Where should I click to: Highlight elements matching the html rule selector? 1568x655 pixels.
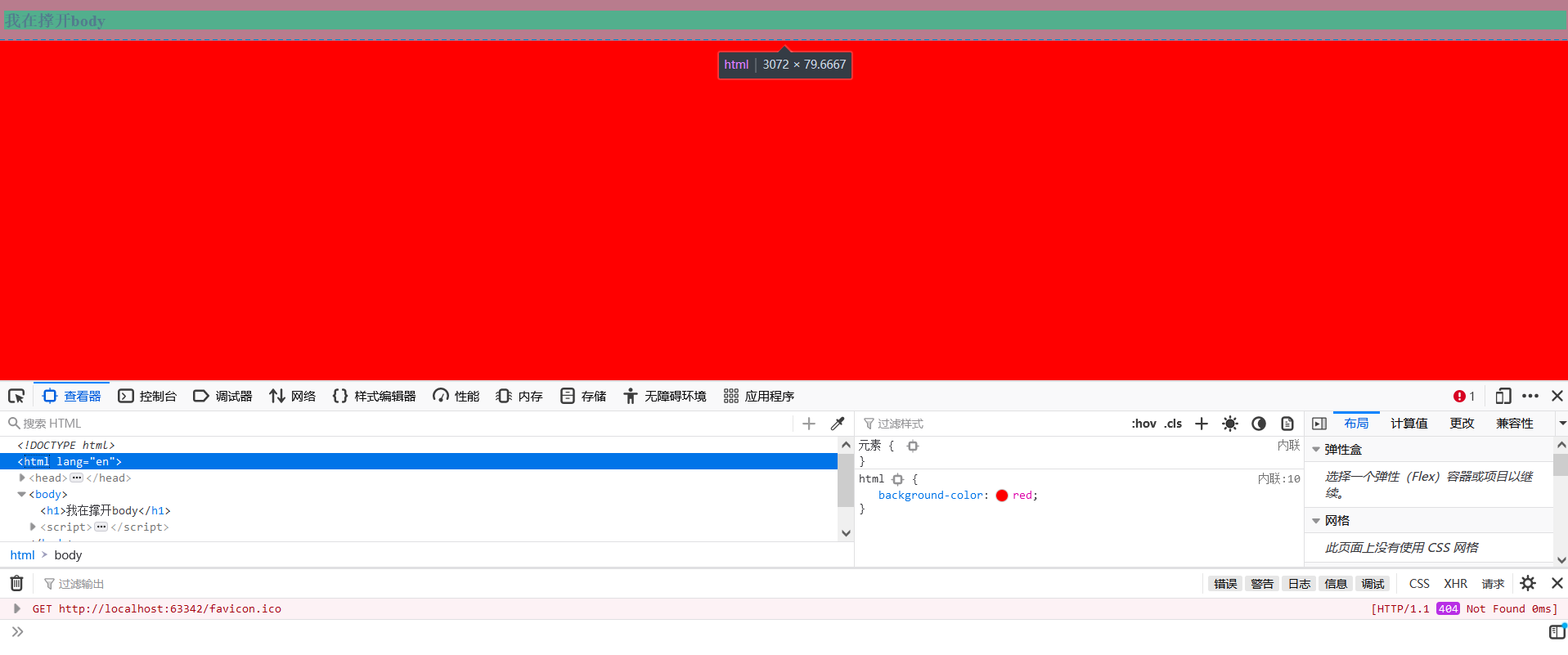pyautogui.click(x=897, y=479)
